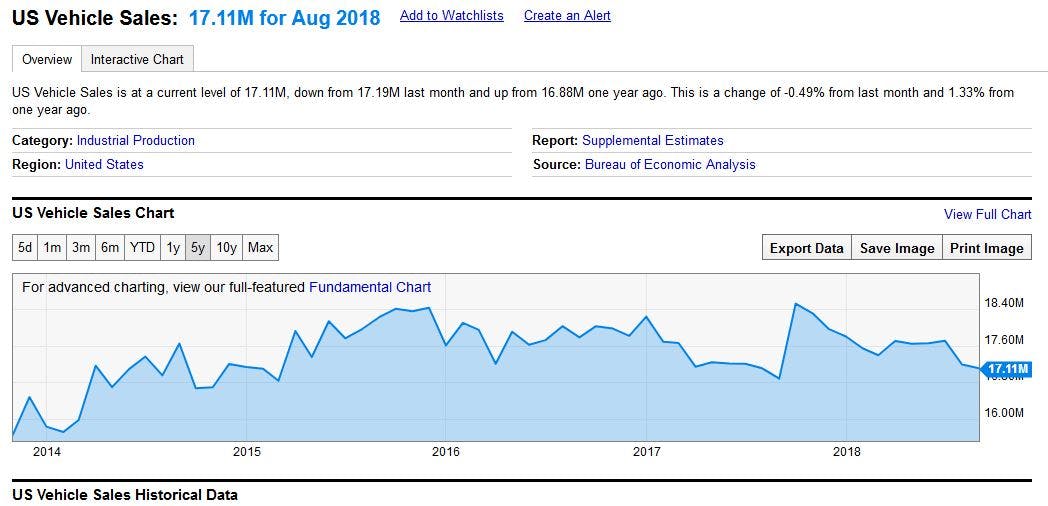Open the Fundamental Chart link
This screenshot has height=506, width=1048.
tap(370, 287)
